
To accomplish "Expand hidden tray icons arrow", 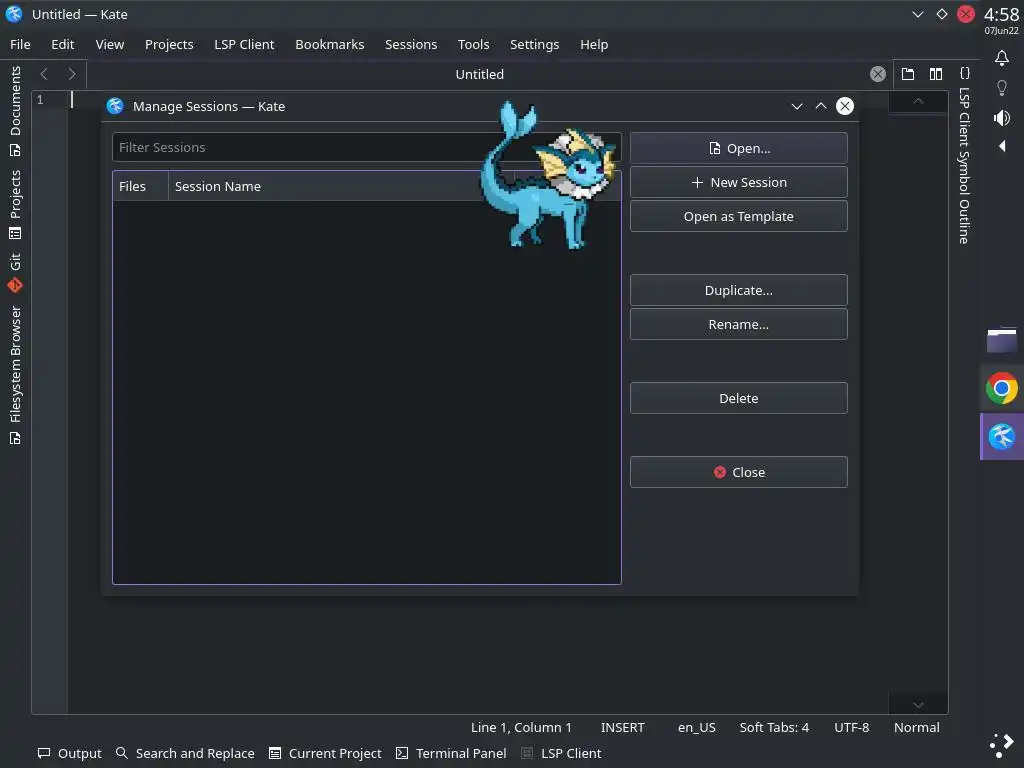I will (x=1002, y=146).
